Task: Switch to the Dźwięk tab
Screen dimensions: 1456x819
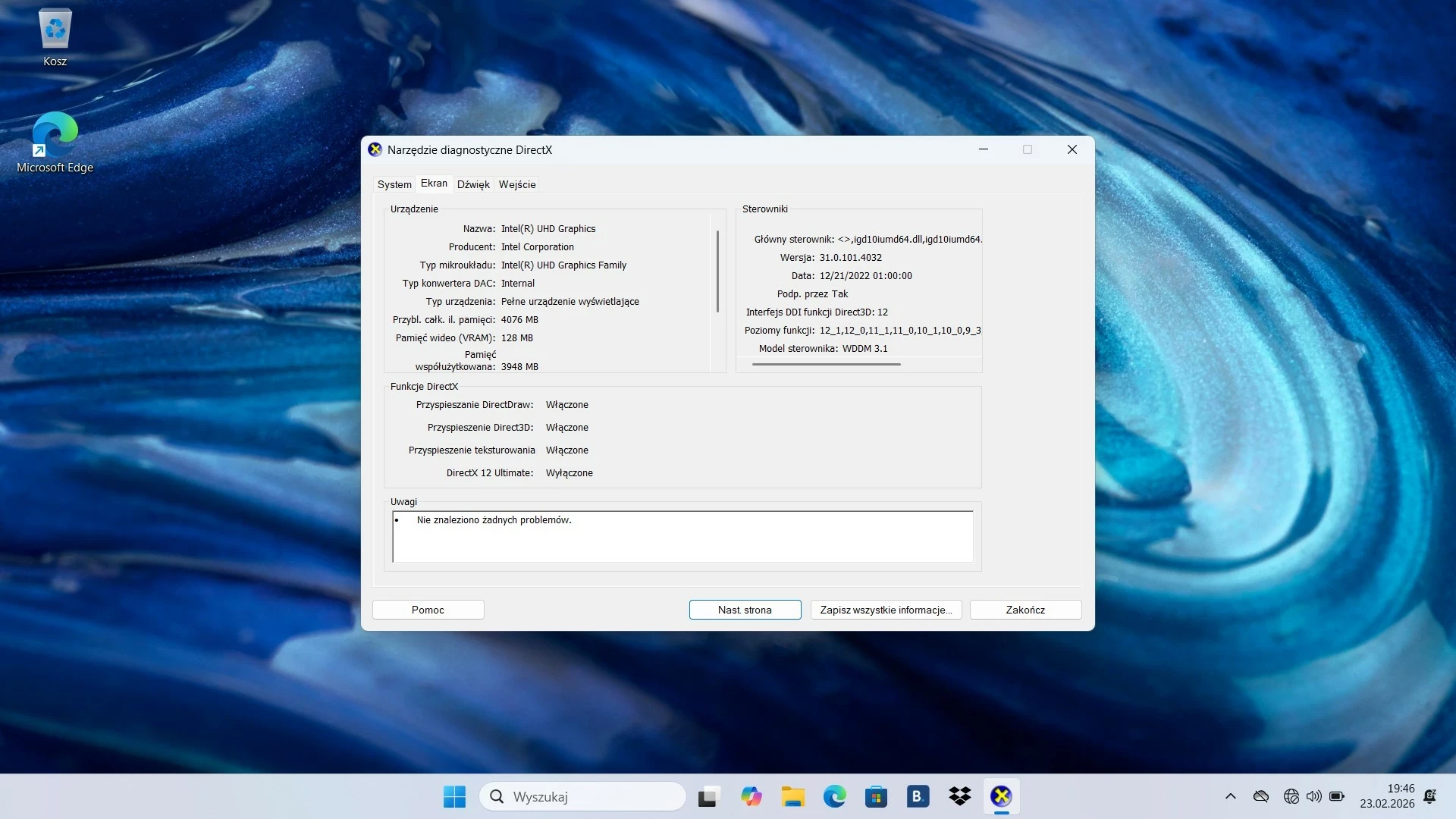Action: (x=473, y=184)
